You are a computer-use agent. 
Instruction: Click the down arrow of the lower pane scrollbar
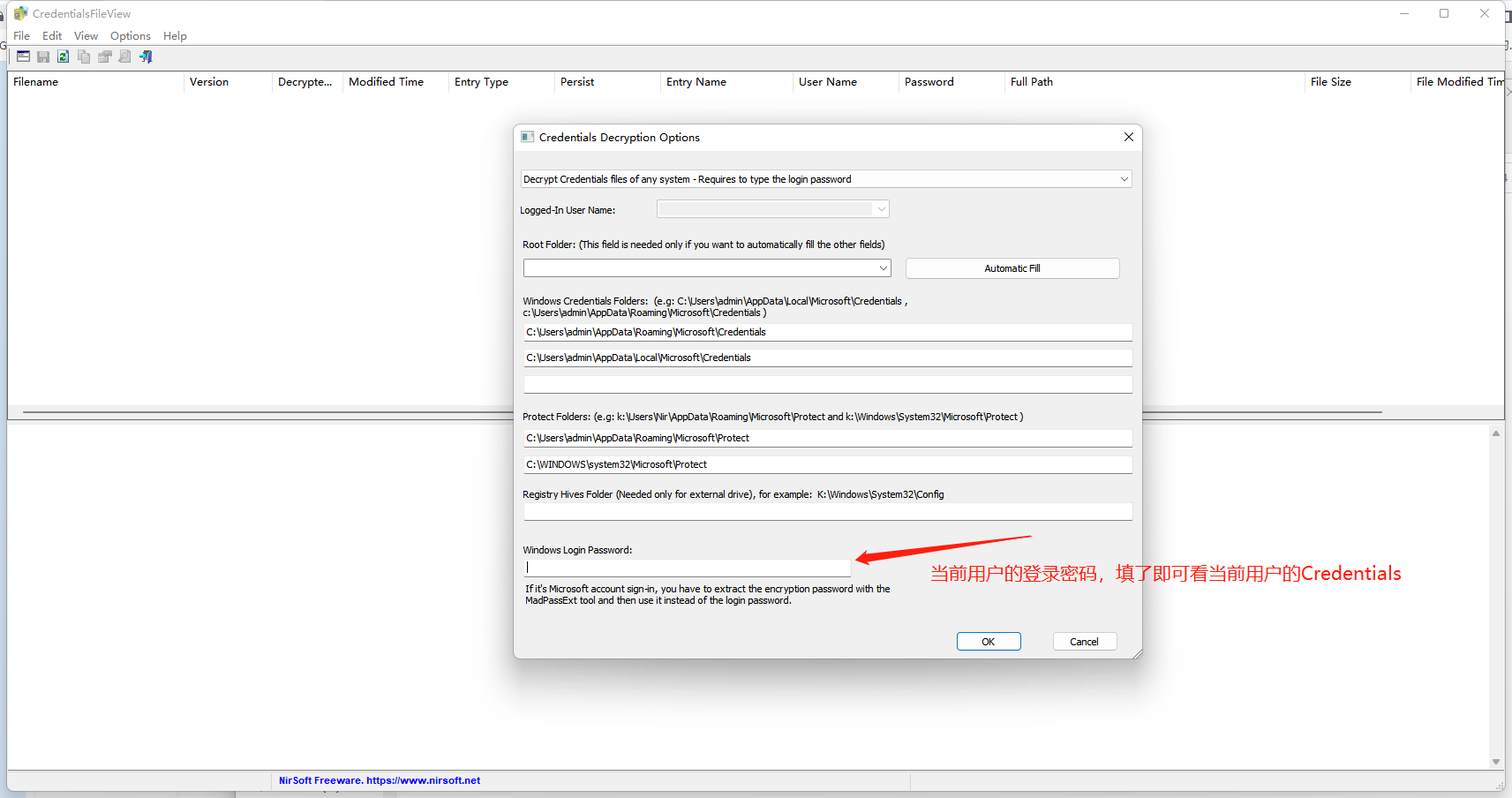tap(1495, 761)
